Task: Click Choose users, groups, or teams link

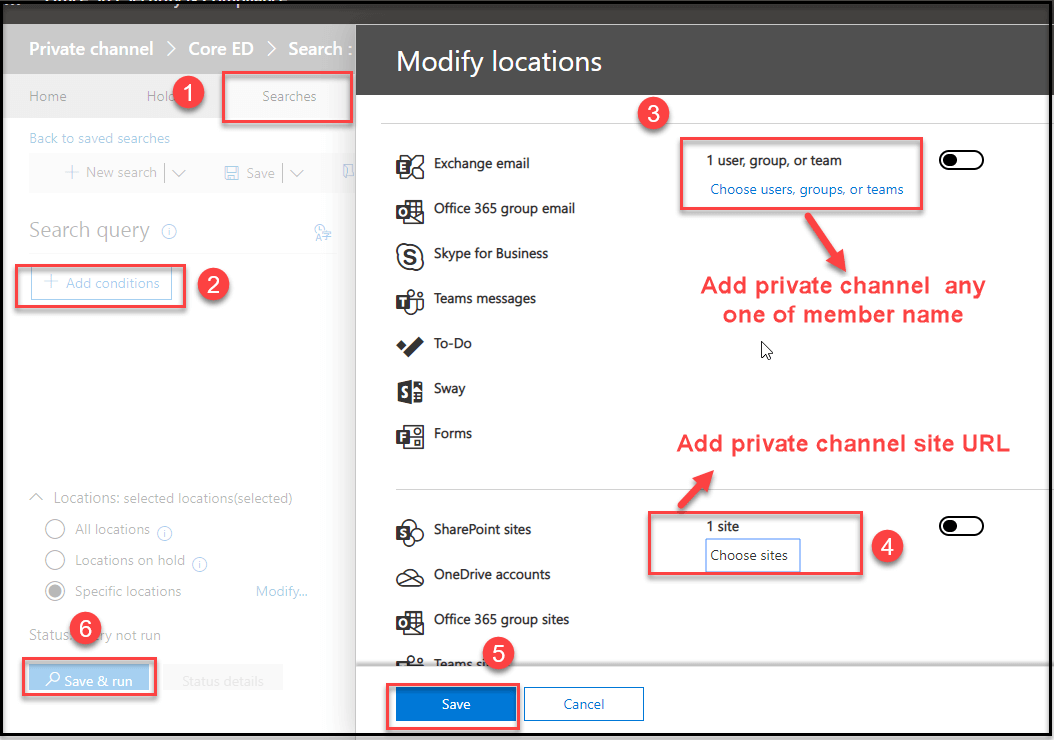Action: tap(806, 189)
